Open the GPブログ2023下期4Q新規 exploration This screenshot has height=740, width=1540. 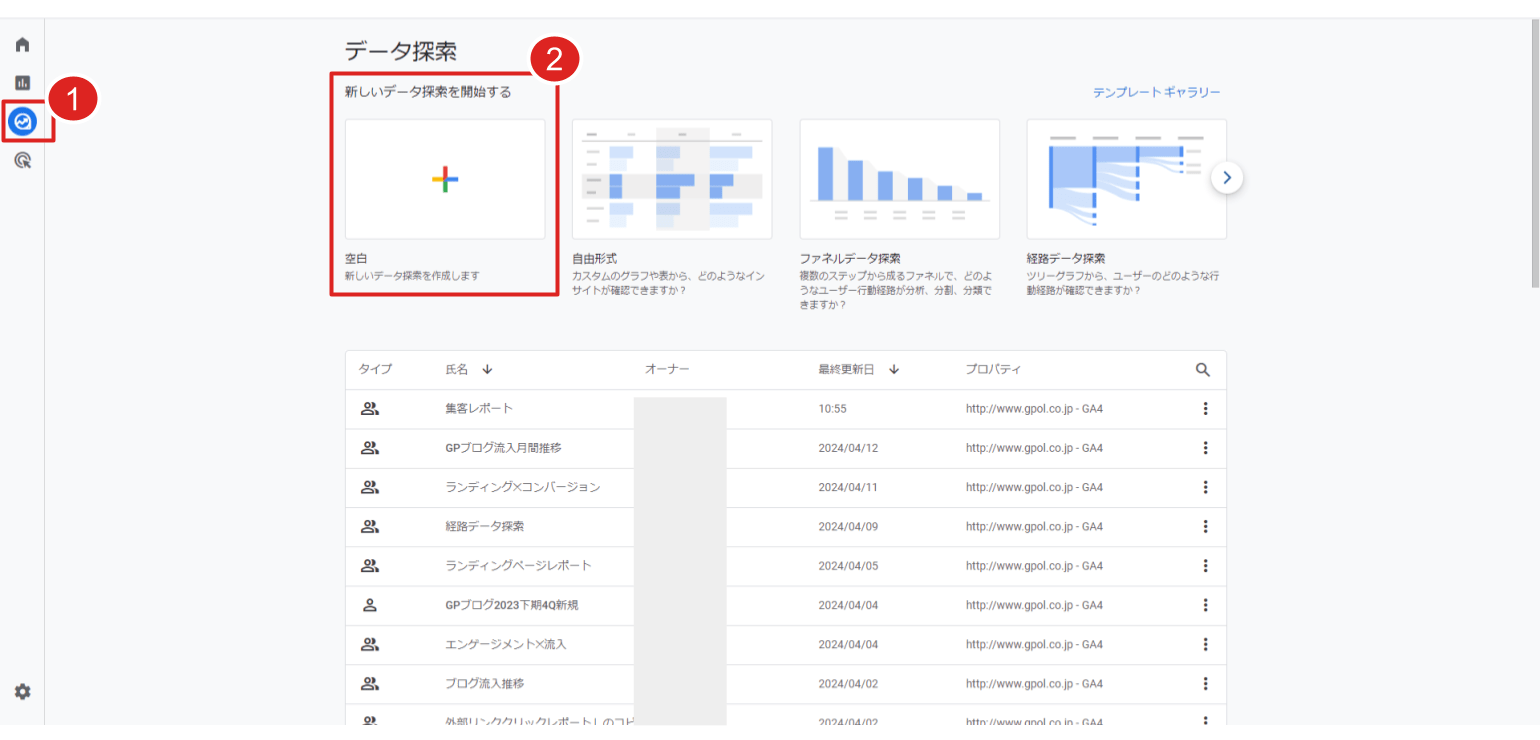(512, 605)
